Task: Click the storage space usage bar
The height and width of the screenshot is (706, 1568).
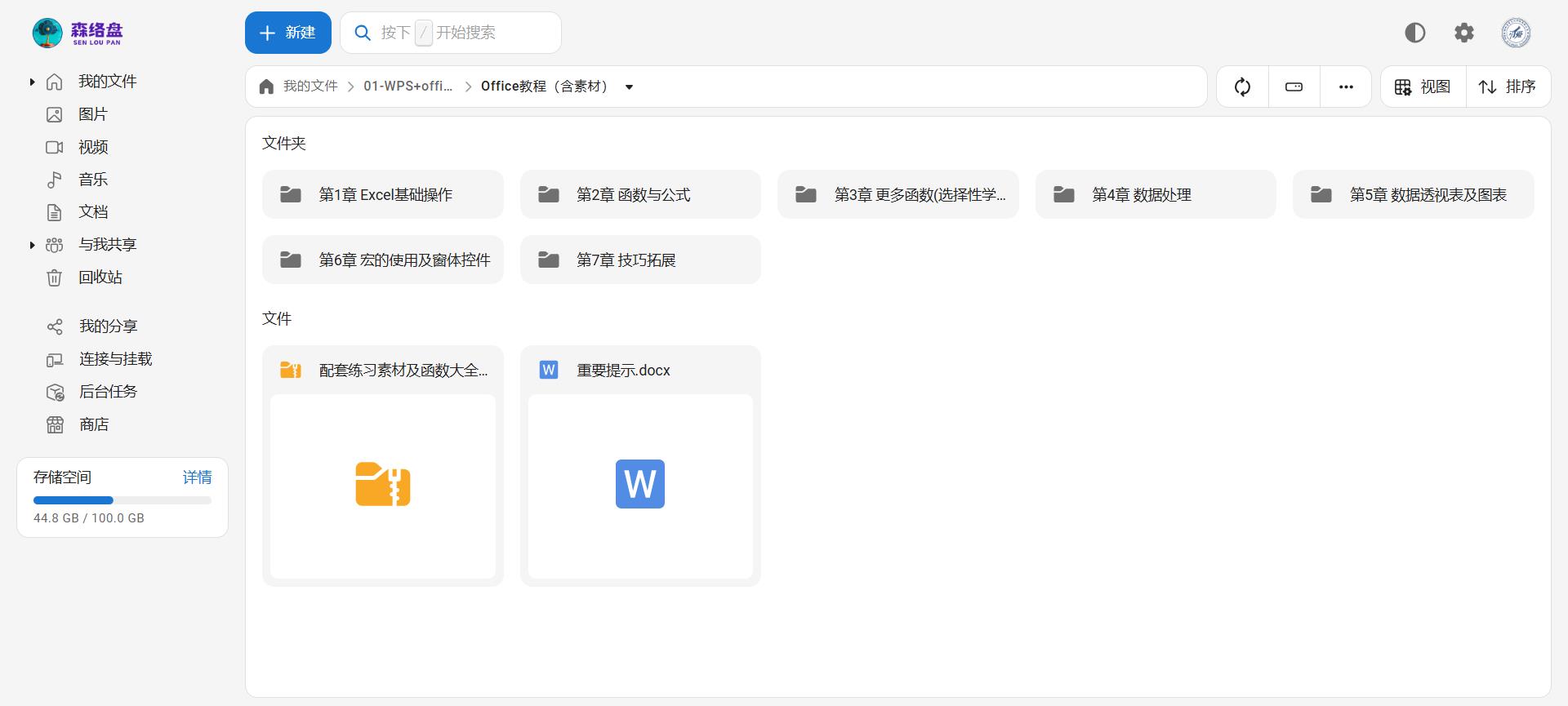Action: click(122, 500)
